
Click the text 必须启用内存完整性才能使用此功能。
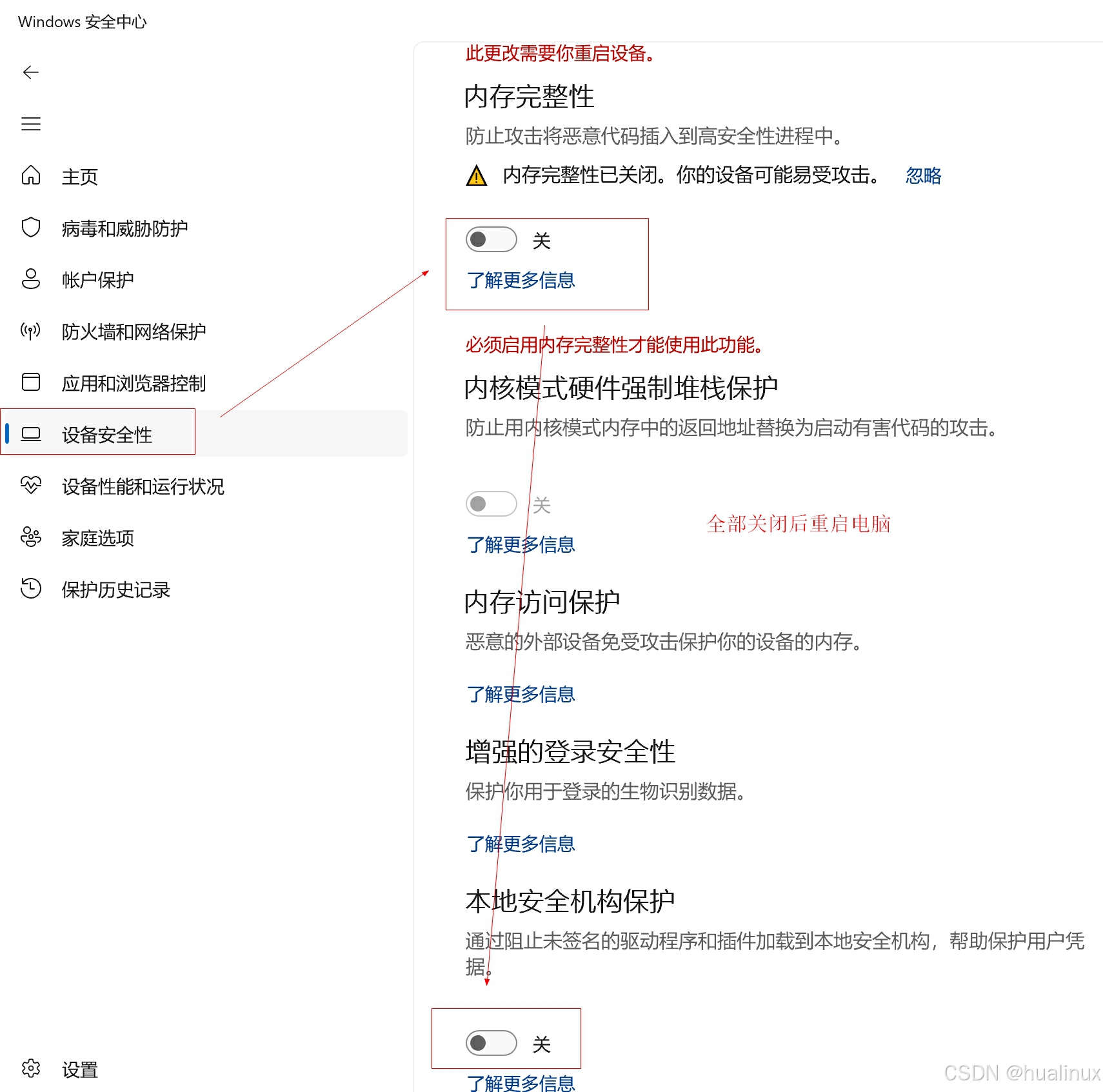pos(615,345)
